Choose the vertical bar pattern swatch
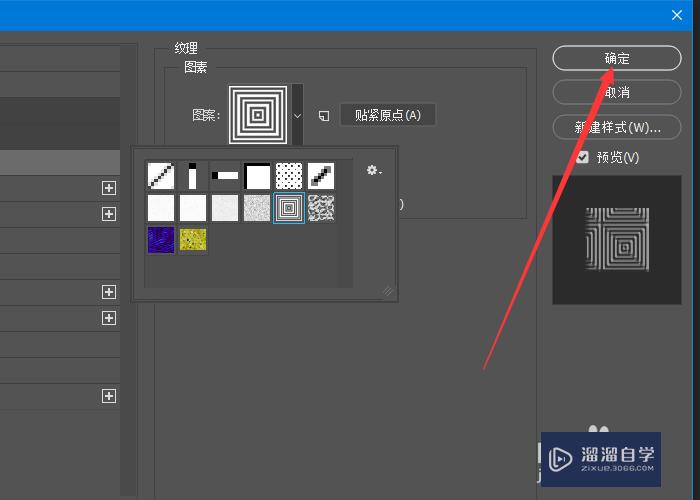The height and width of the screenshot is (500, 700). pos(193,175)
